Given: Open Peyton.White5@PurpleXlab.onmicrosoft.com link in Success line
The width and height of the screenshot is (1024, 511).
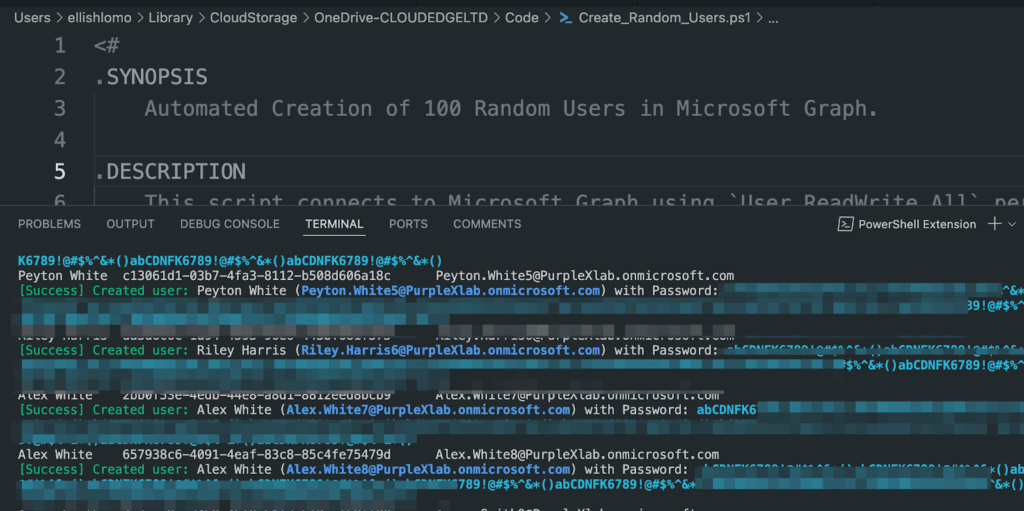Looking at the screenshot, I should [450, 290].
